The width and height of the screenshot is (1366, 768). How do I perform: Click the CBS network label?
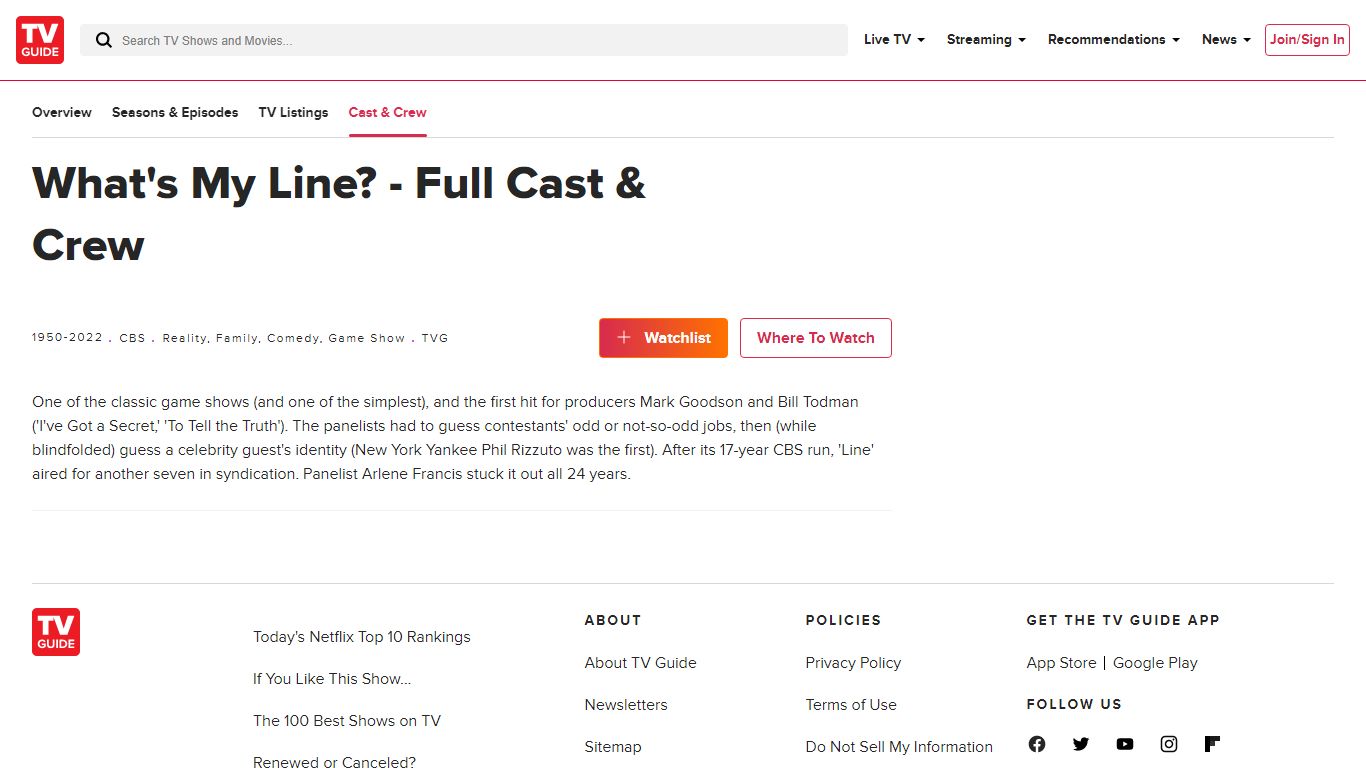pyautogui.click(x=132, y=338)
